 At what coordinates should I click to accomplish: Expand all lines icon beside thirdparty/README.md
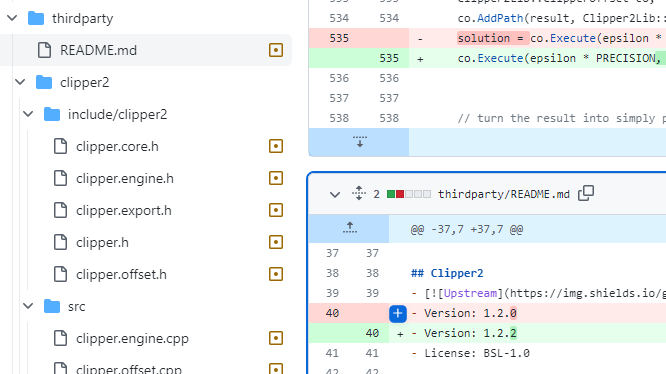(359, 194)
